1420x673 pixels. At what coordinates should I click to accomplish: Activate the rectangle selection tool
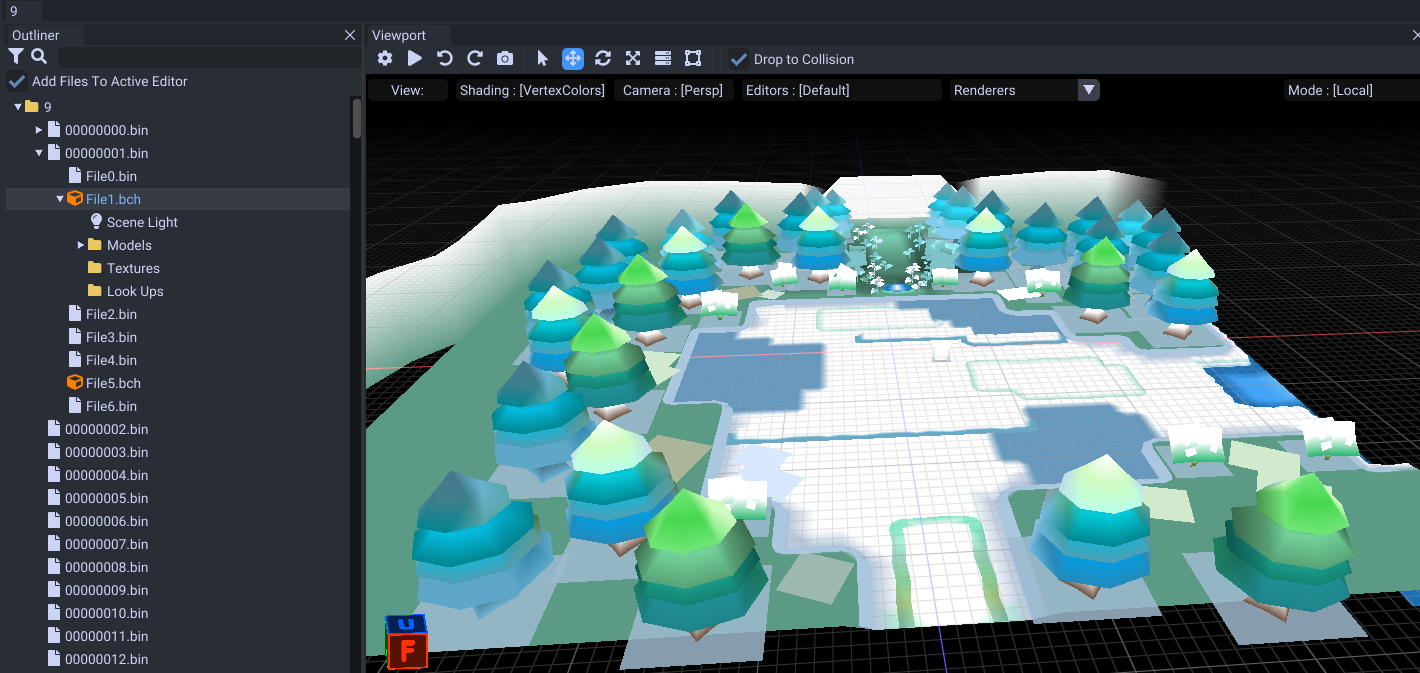[x=692, y=58]
